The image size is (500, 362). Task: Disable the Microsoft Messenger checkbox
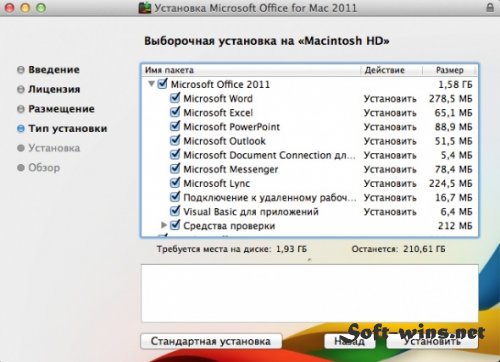coord(175,169)
